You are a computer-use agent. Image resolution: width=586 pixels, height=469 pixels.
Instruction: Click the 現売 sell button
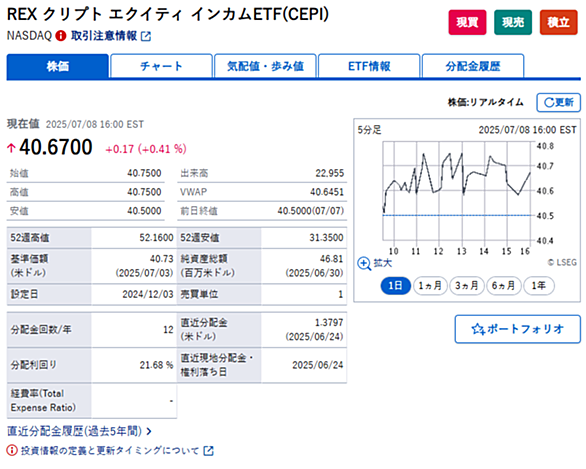513,22
